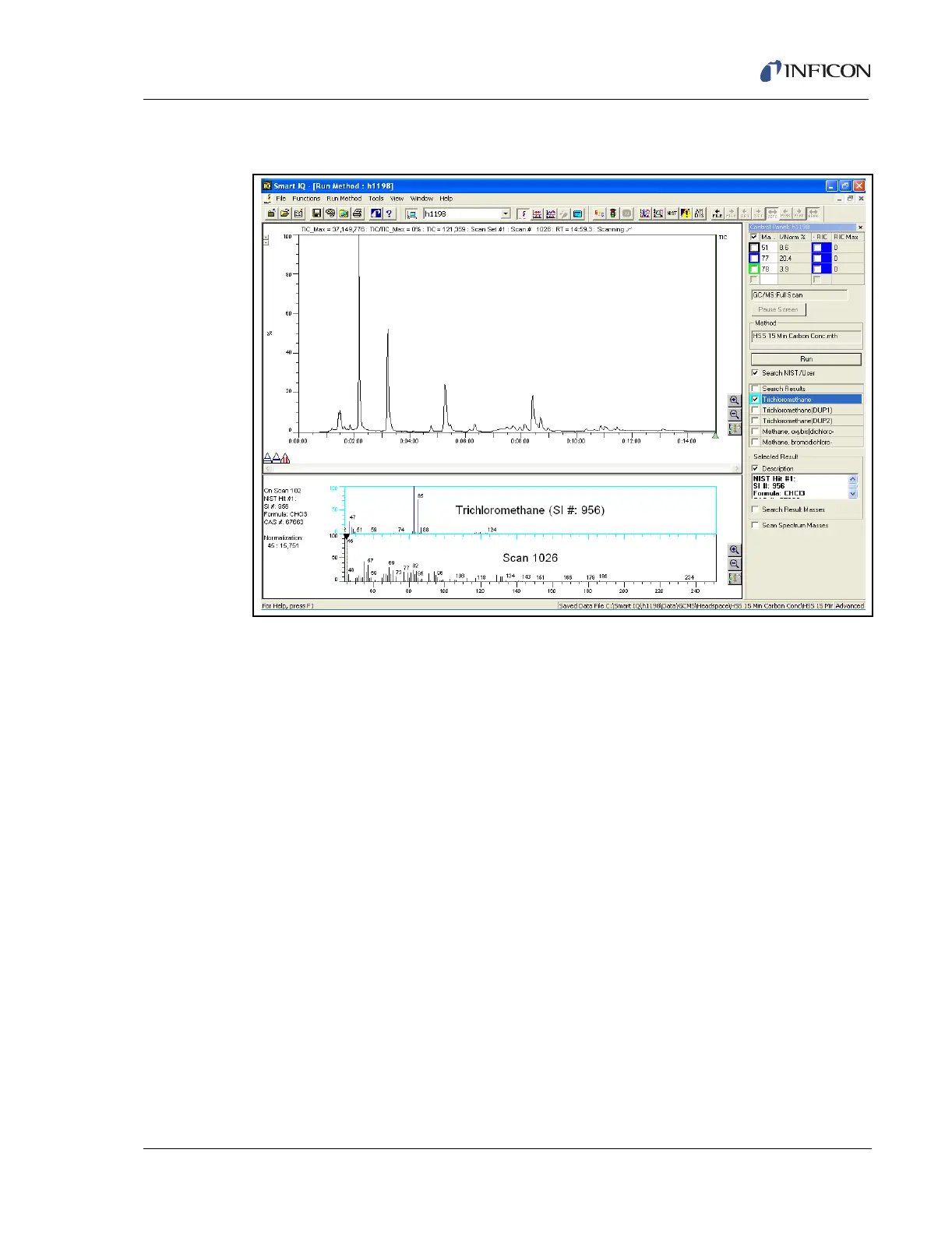Open the View menu

pyautogui.click(x=397, y=199)
